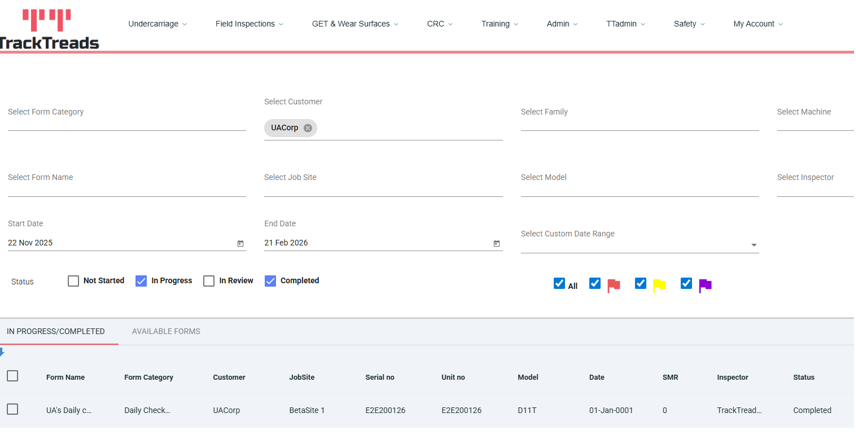Click the yellow flag icon
This screenshot has width=856, height=433.
(660, 286)
